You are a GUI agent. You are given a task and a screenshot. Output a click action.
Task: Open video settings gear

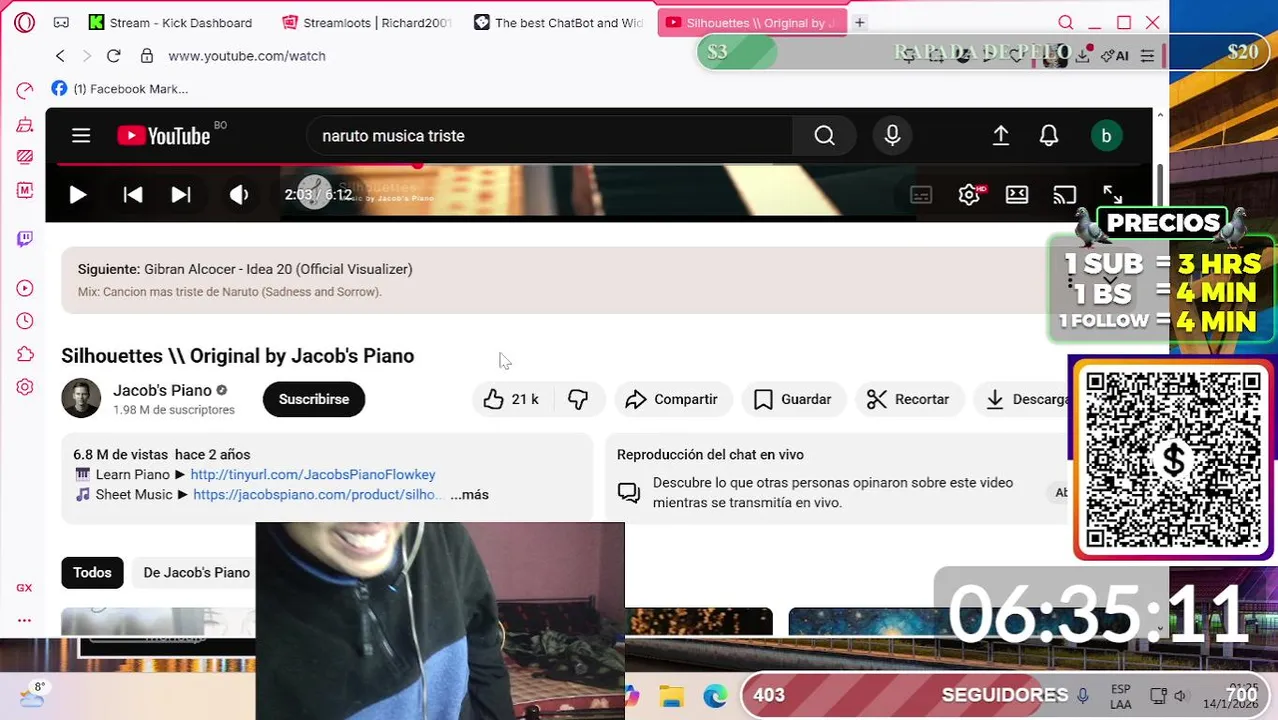coord(969,195)
